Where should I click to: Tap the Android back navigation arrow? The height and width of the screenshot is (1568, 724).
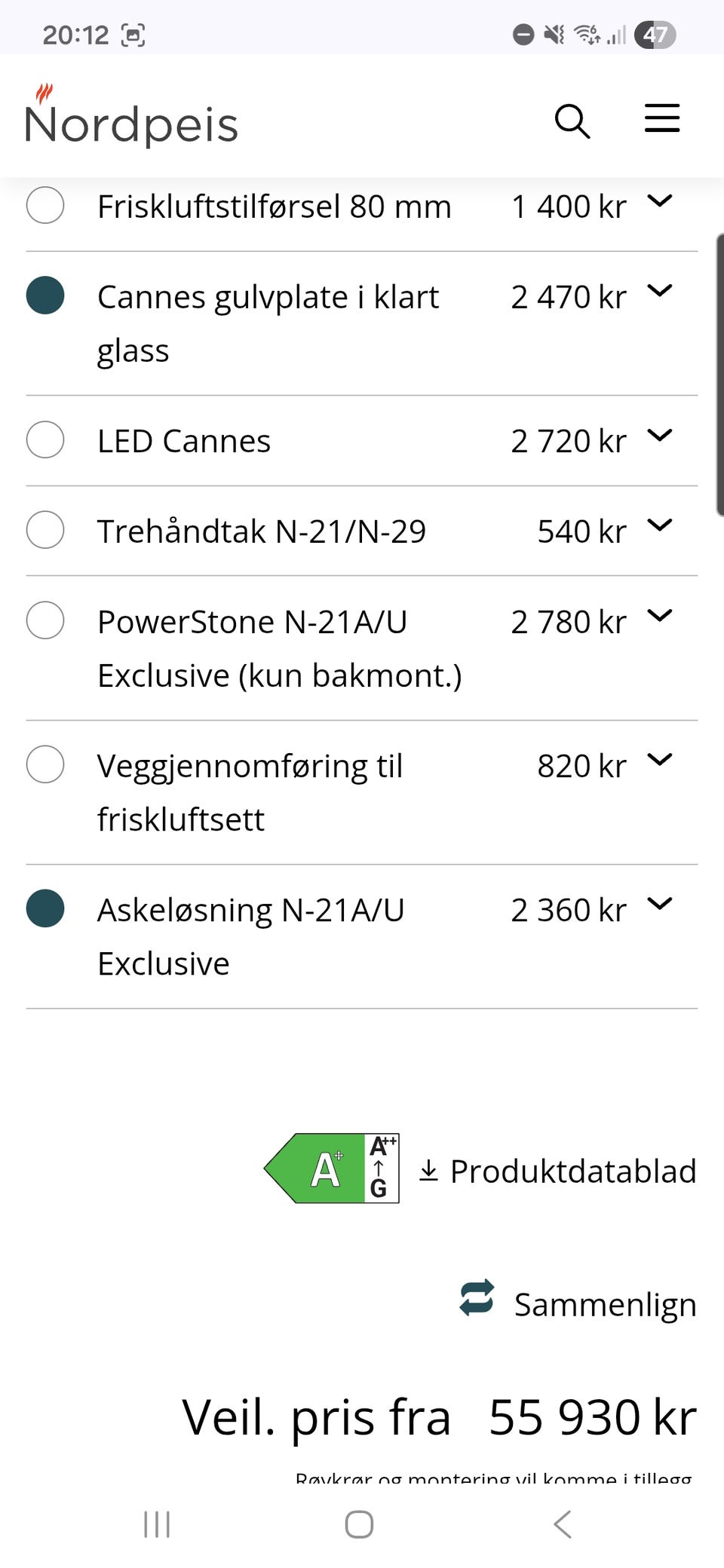(x=563, y=1524)
